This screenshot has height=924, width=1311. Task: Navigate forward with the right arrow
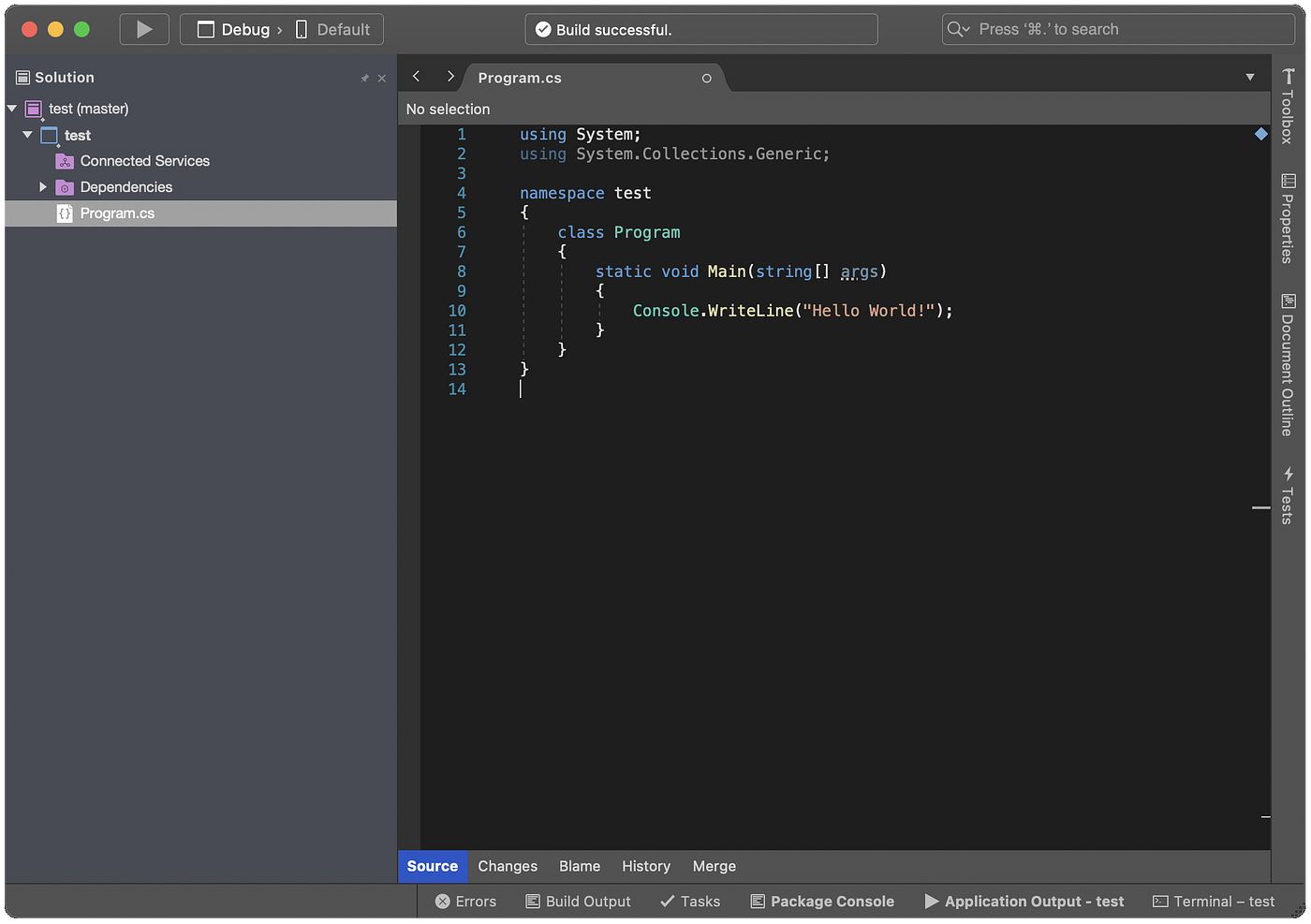(450, 77)
